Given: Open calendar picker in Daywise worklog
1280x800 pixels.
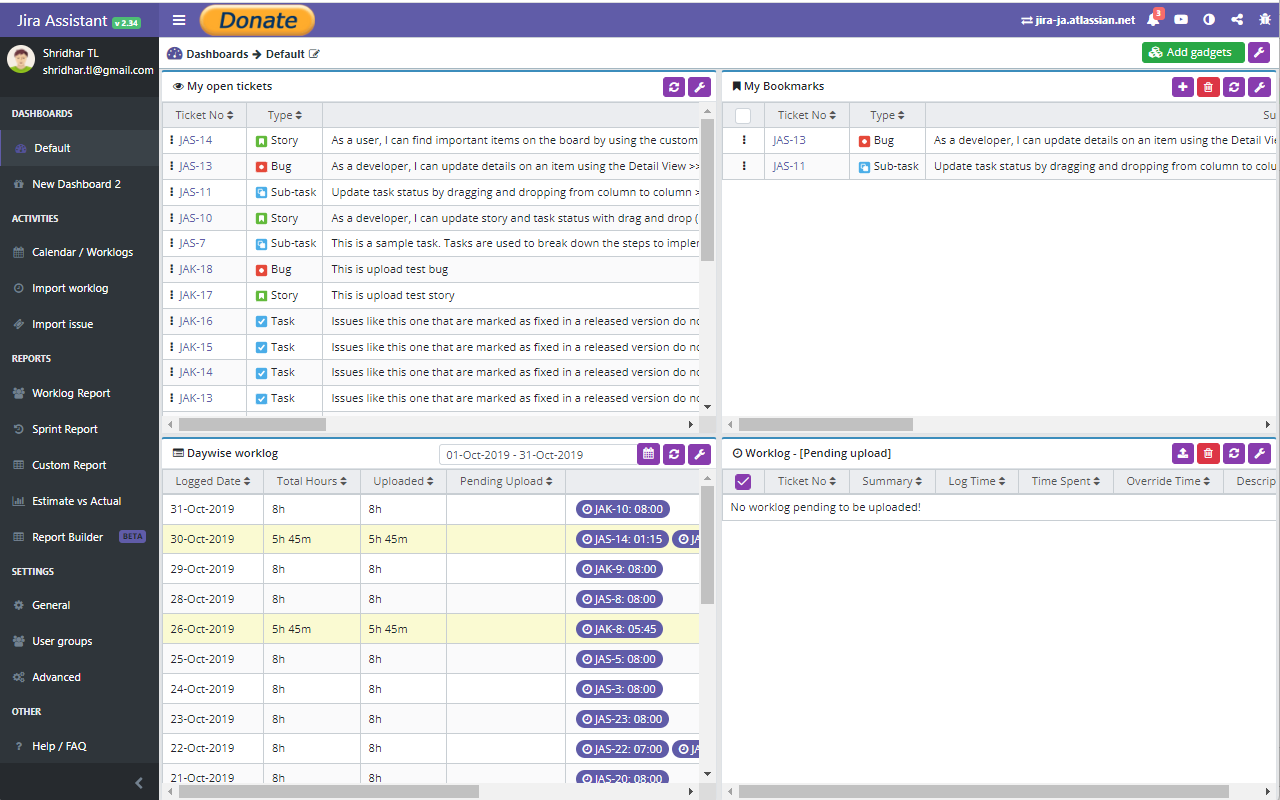Looking at the screenshot, I should (649, 454).
